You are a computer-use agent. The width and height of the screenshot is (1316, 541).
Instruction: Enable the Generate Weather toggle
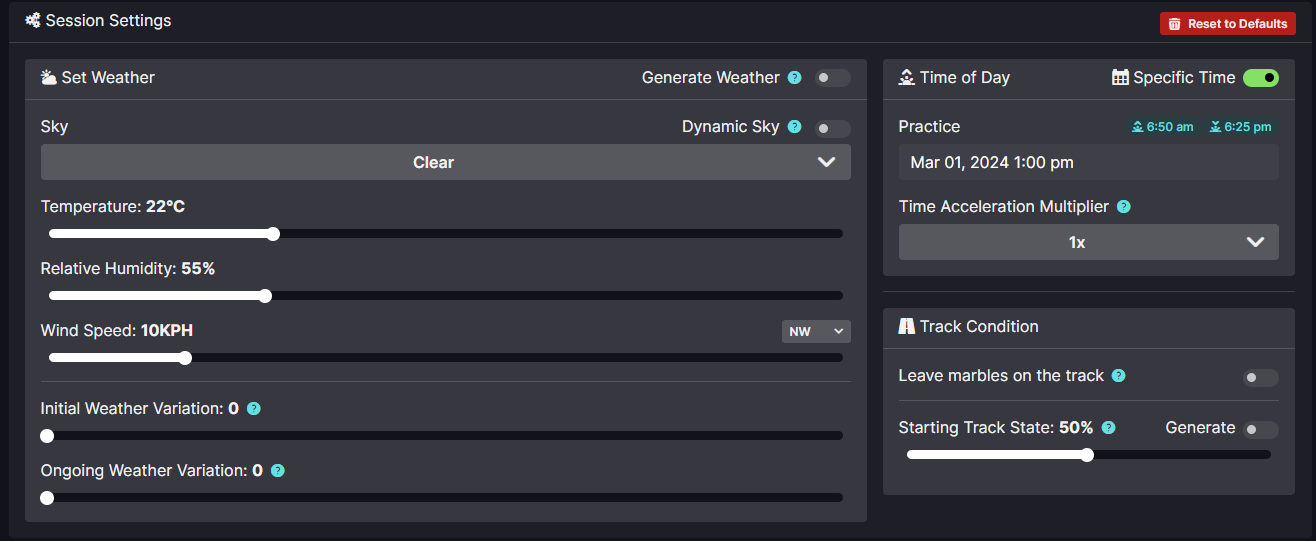tap(832, 78)
